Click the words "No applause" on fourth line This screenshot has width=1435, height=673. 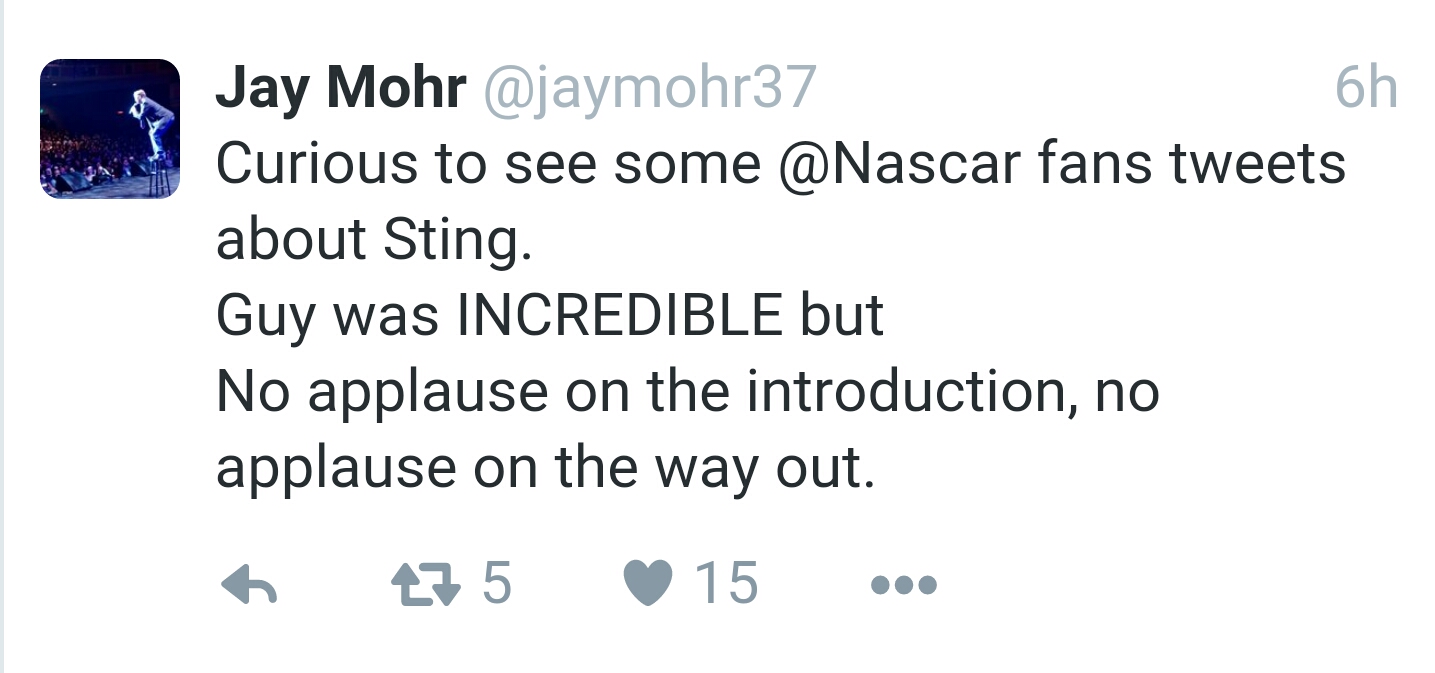coord(381,392)
